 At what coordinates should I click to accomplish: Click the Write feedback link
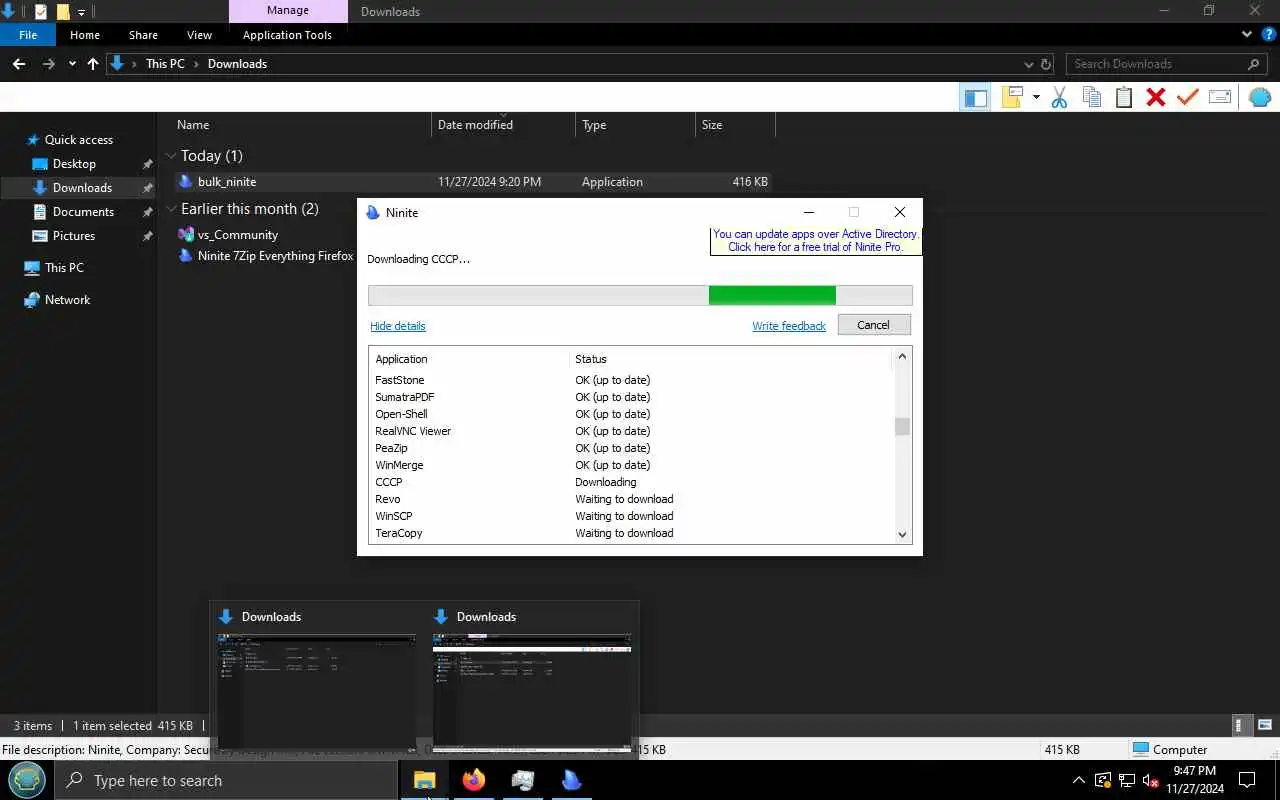click(789, 326)
